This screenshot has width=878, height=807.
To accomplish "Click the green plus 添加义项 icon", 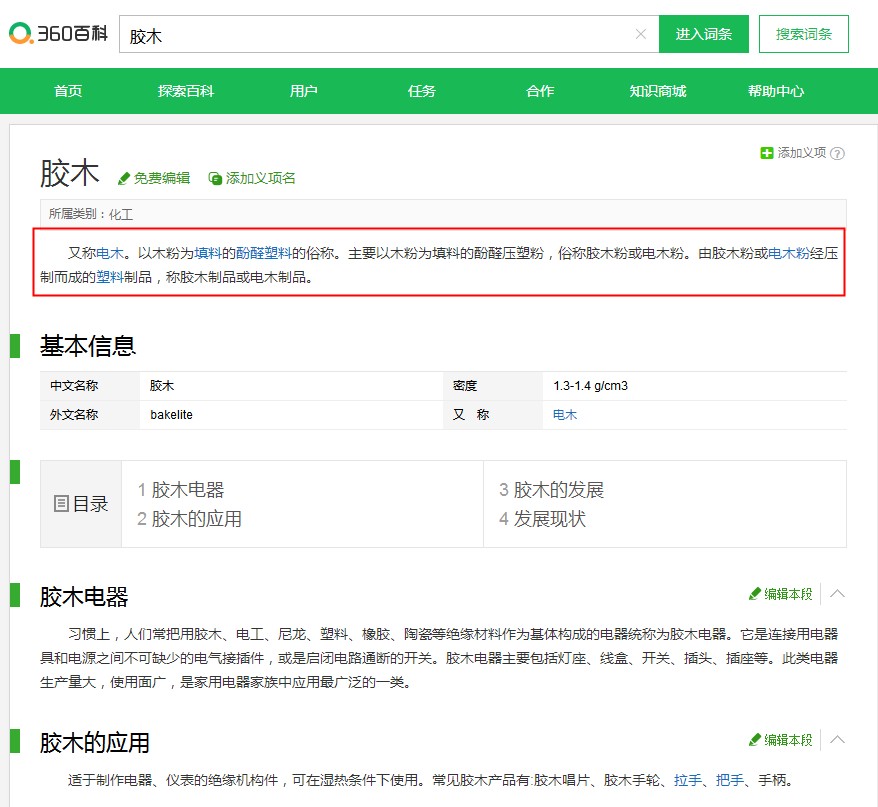I will coord(767,153).
